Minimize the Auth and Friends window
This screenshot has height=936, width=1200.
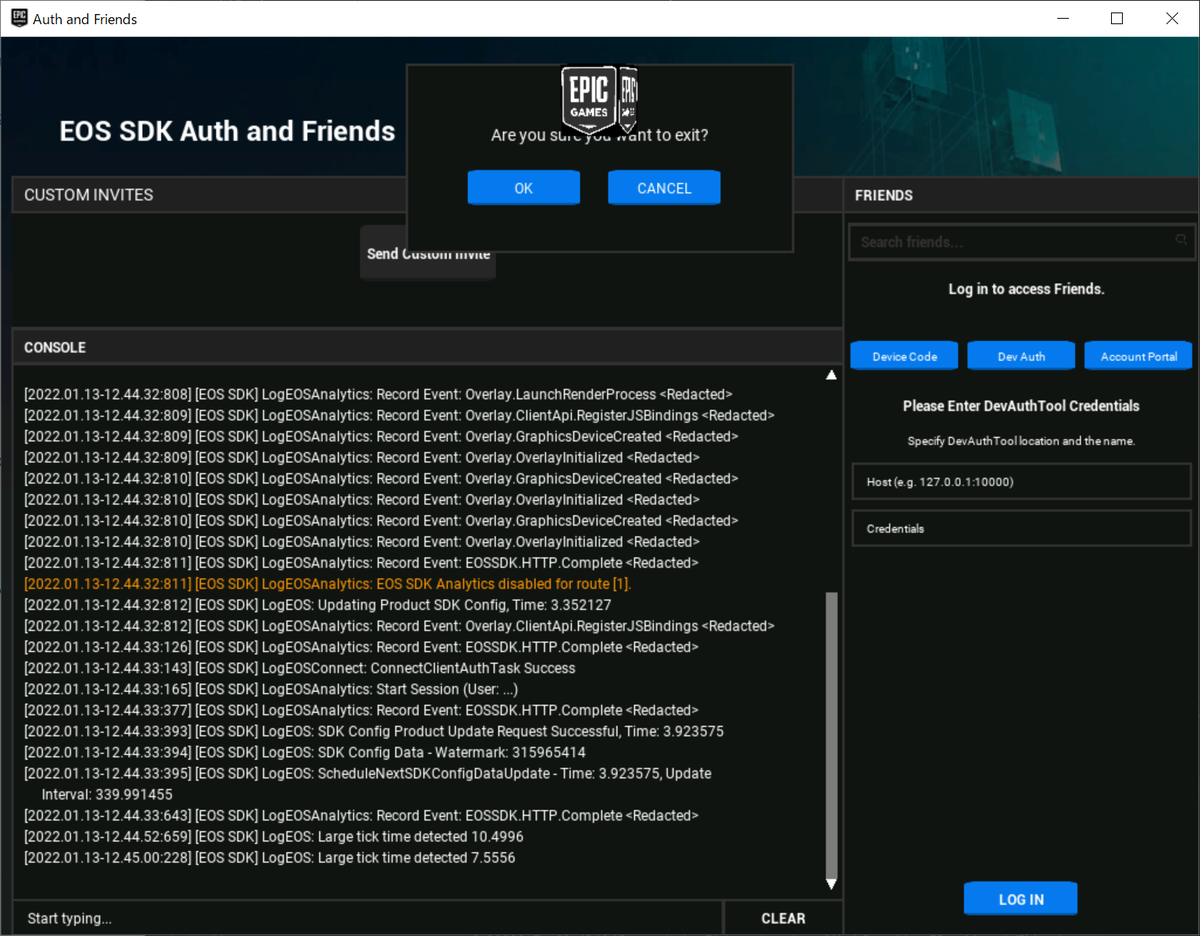[1061, 18]
